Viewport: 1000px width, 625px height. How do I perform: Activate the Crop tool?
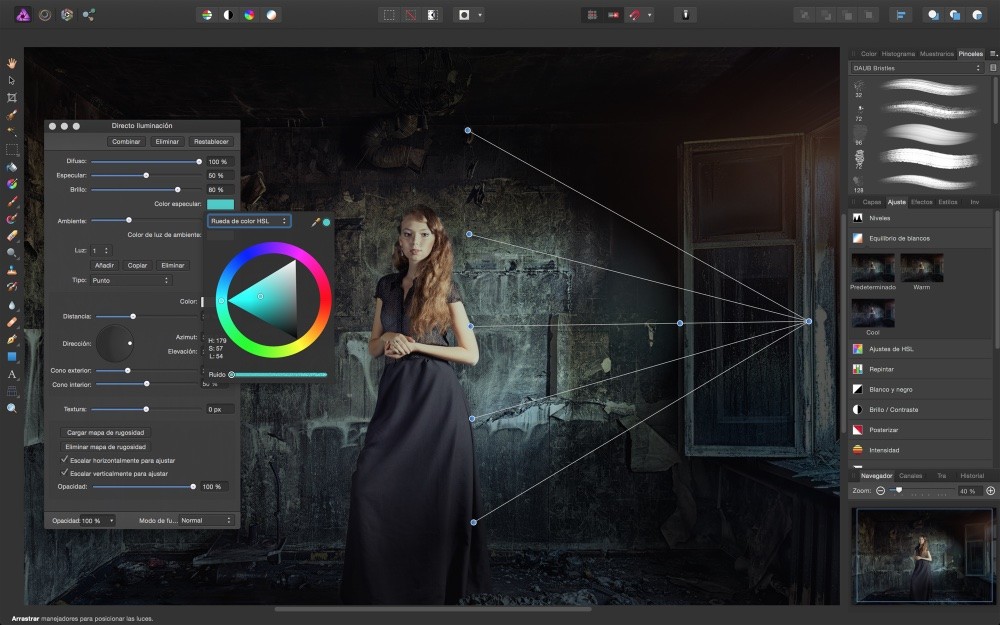12,95
